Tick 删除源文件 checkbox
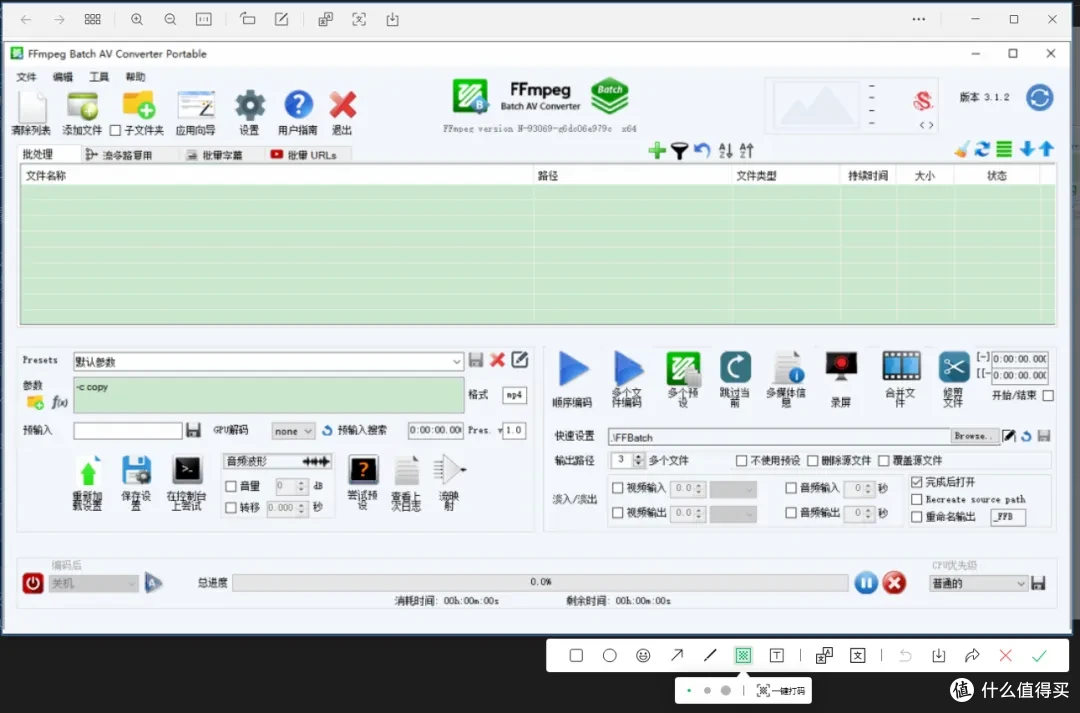The image size is (1080, 713). (813, 460)
